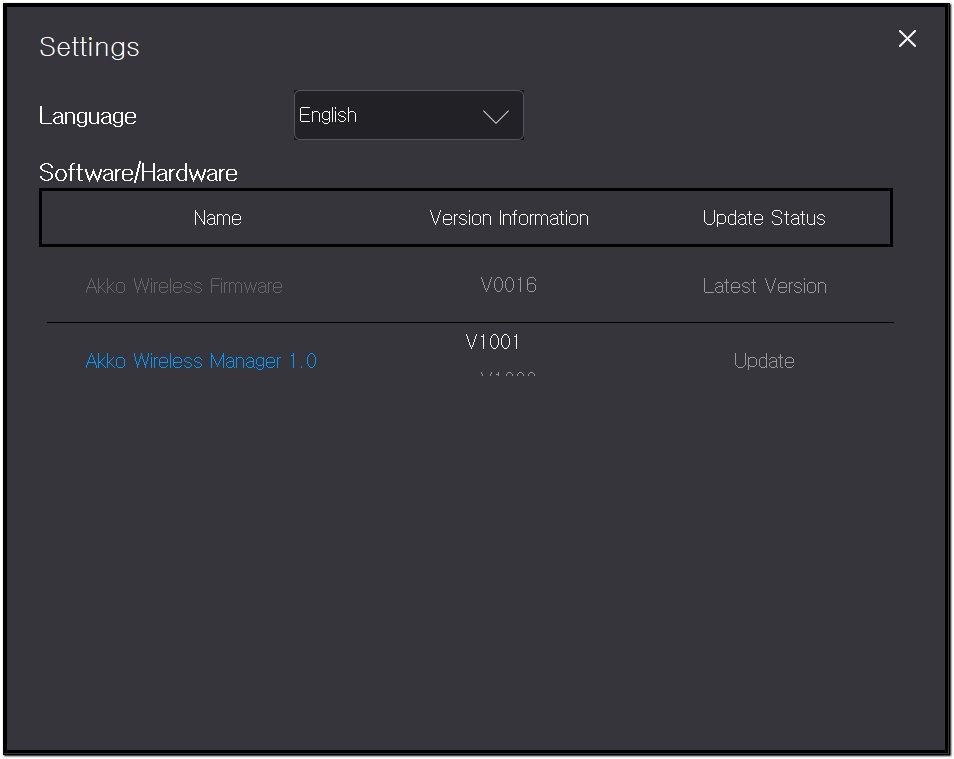Open the Language dropdown showing English

408,115
